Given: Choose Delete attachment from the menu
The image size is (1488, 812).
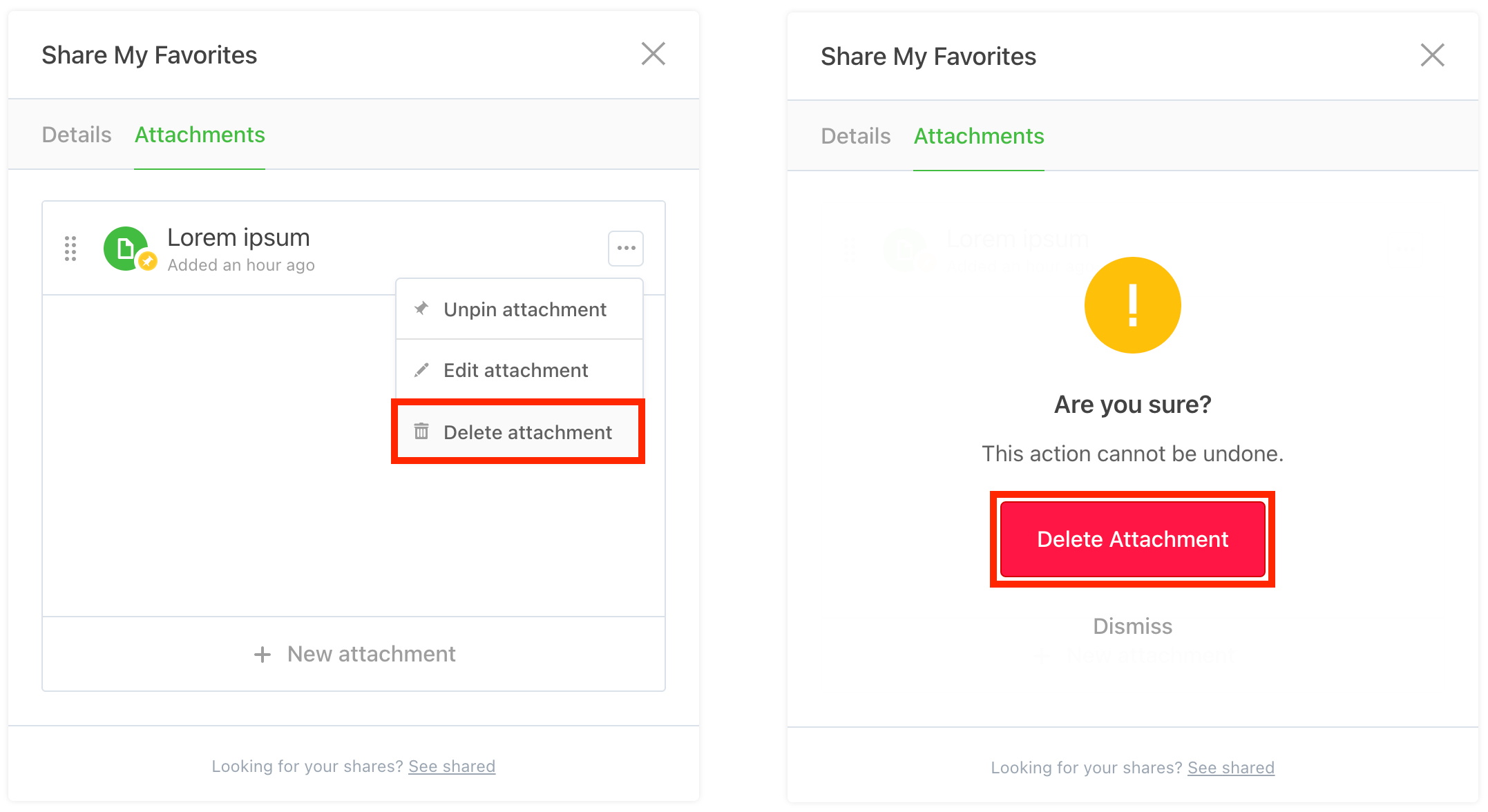Looking at the screenshot, I should 527,432.
